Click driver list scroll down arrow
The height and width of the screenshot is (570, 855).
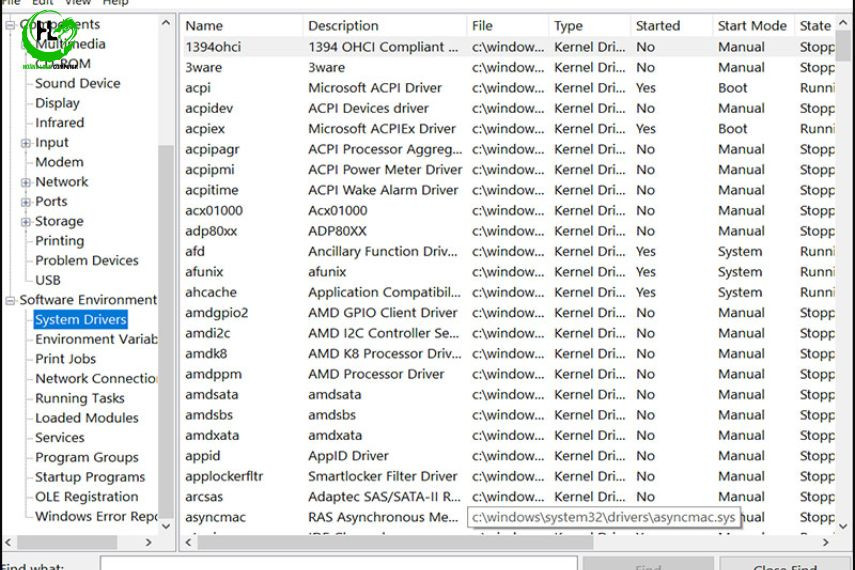click(843, 526)
